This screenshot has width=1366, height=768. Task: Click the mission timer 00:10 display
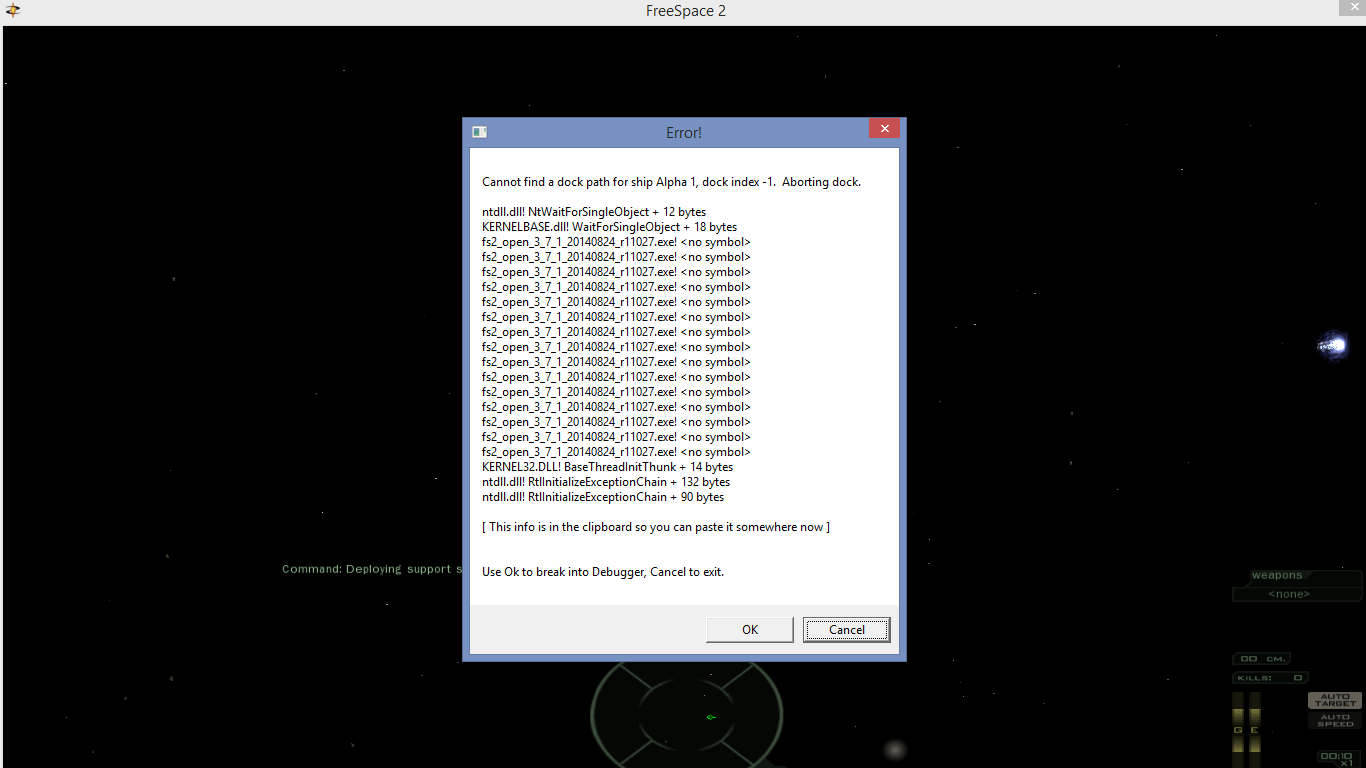pos(1335,756)
